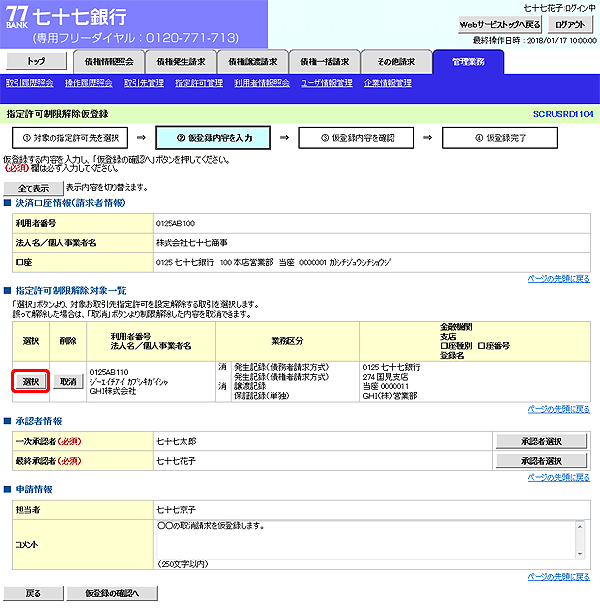Viewport: 600px width, 609px height.
Task: Switch to the 債権発生請求 tab
Action: pos(181,62)
